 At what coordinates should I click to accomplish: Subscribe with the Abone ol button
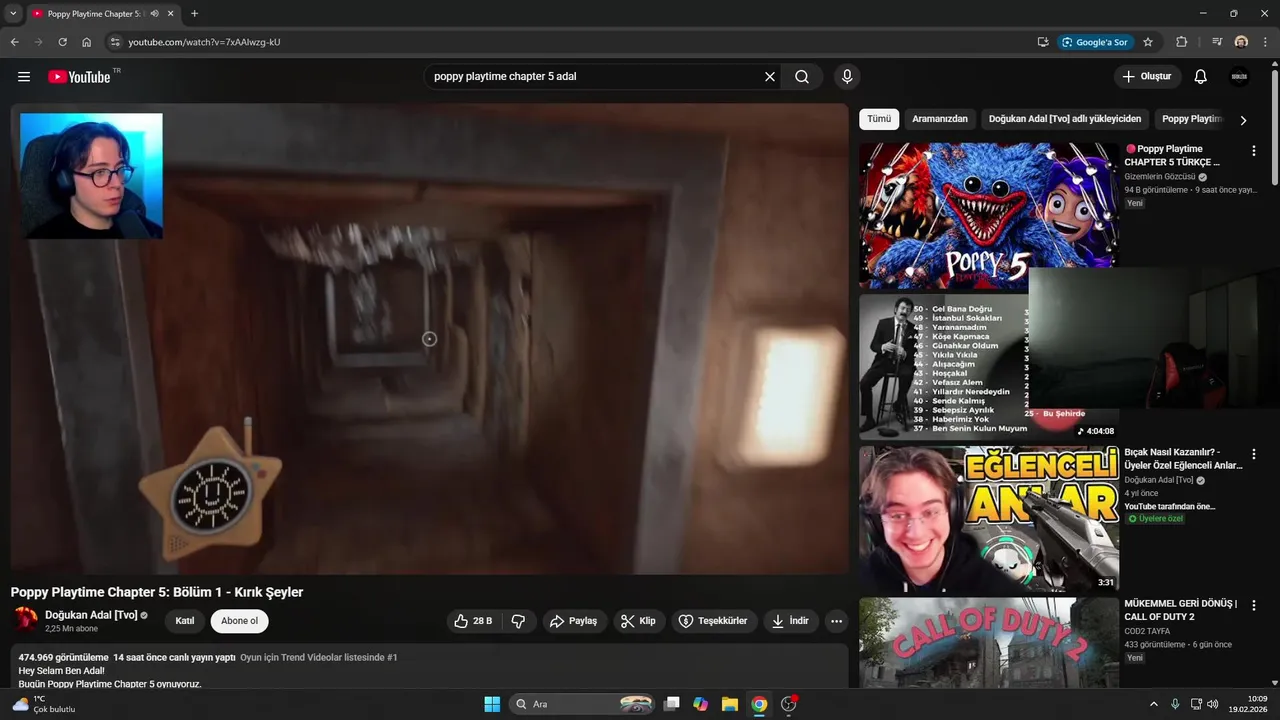pos(240,621)
